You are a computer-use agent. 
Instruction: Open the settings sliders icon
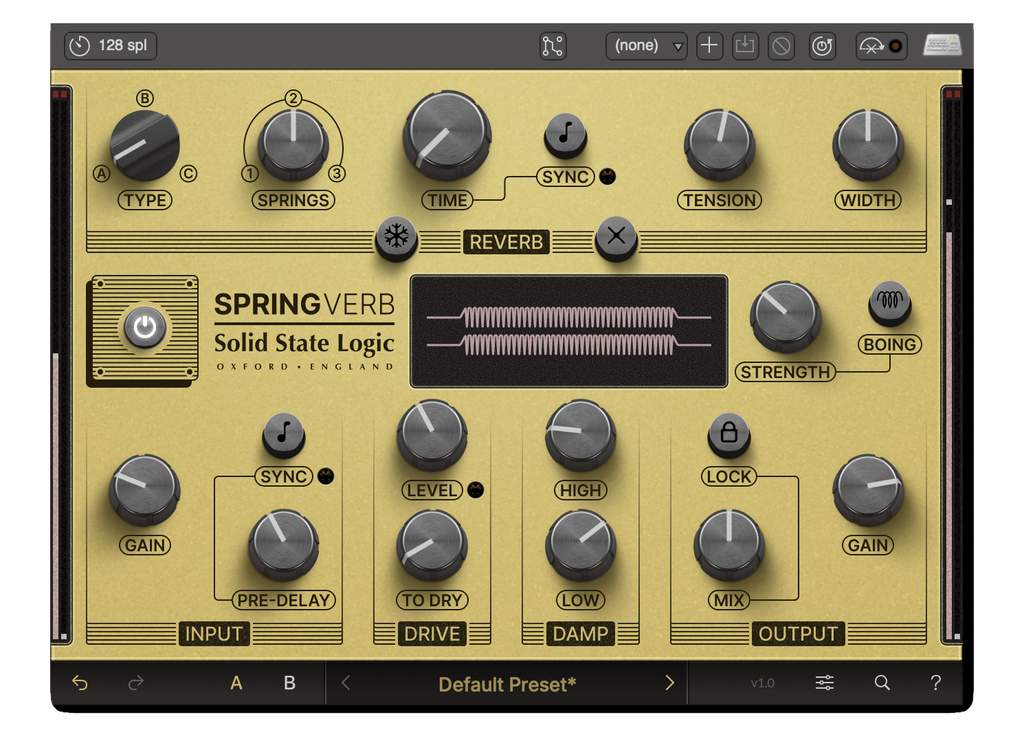point(824,683)
